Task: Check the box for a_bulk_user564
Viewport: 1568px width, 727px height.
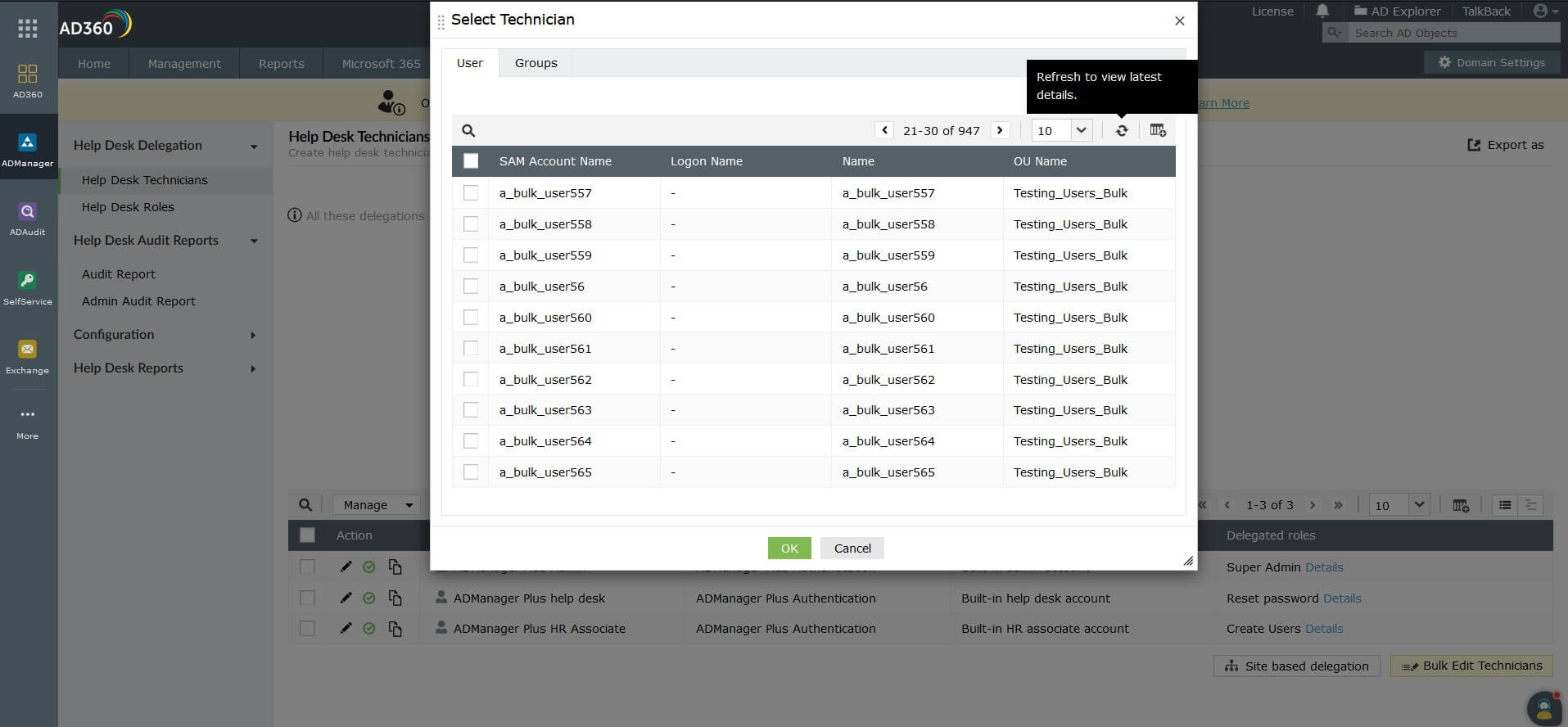Action: pyautogui.click(x=471, y=440)
